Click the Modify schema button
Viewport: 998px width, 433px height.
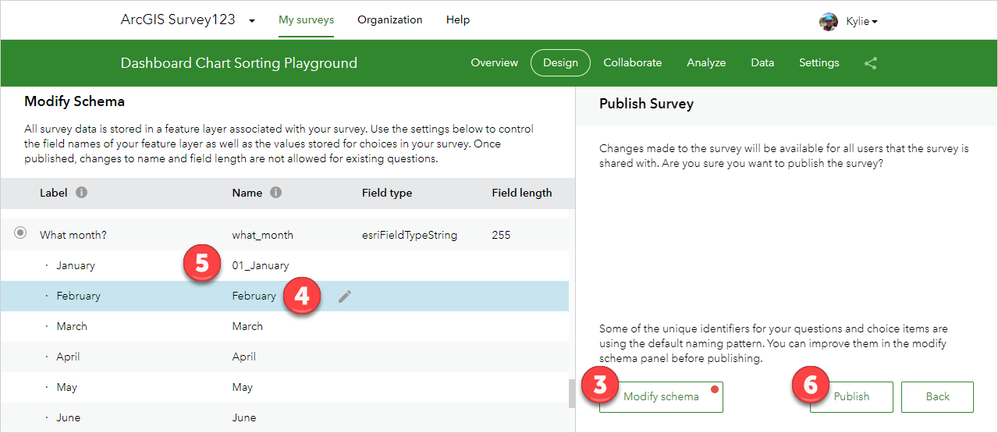(661, 397)
